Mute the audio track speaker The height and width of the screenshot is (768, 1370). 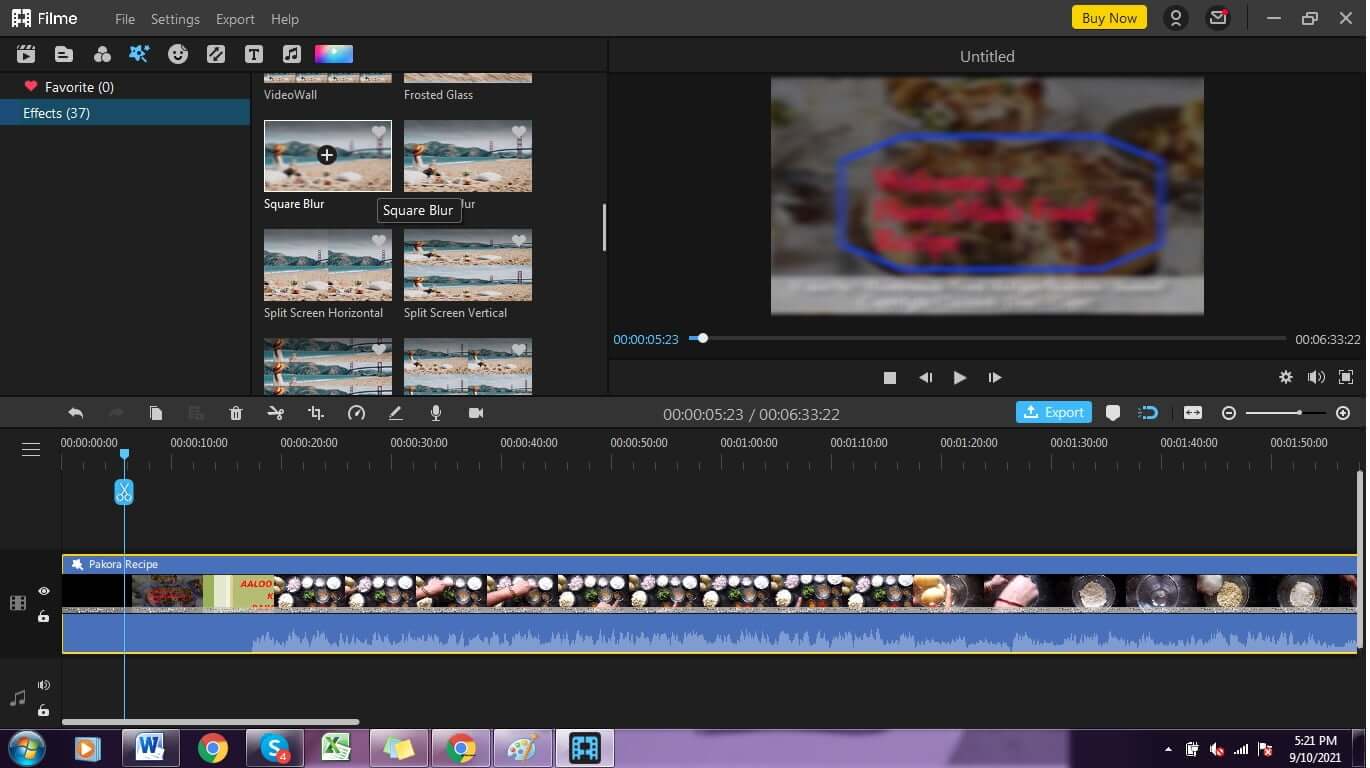pyautogui.click(x=44, y=685)
